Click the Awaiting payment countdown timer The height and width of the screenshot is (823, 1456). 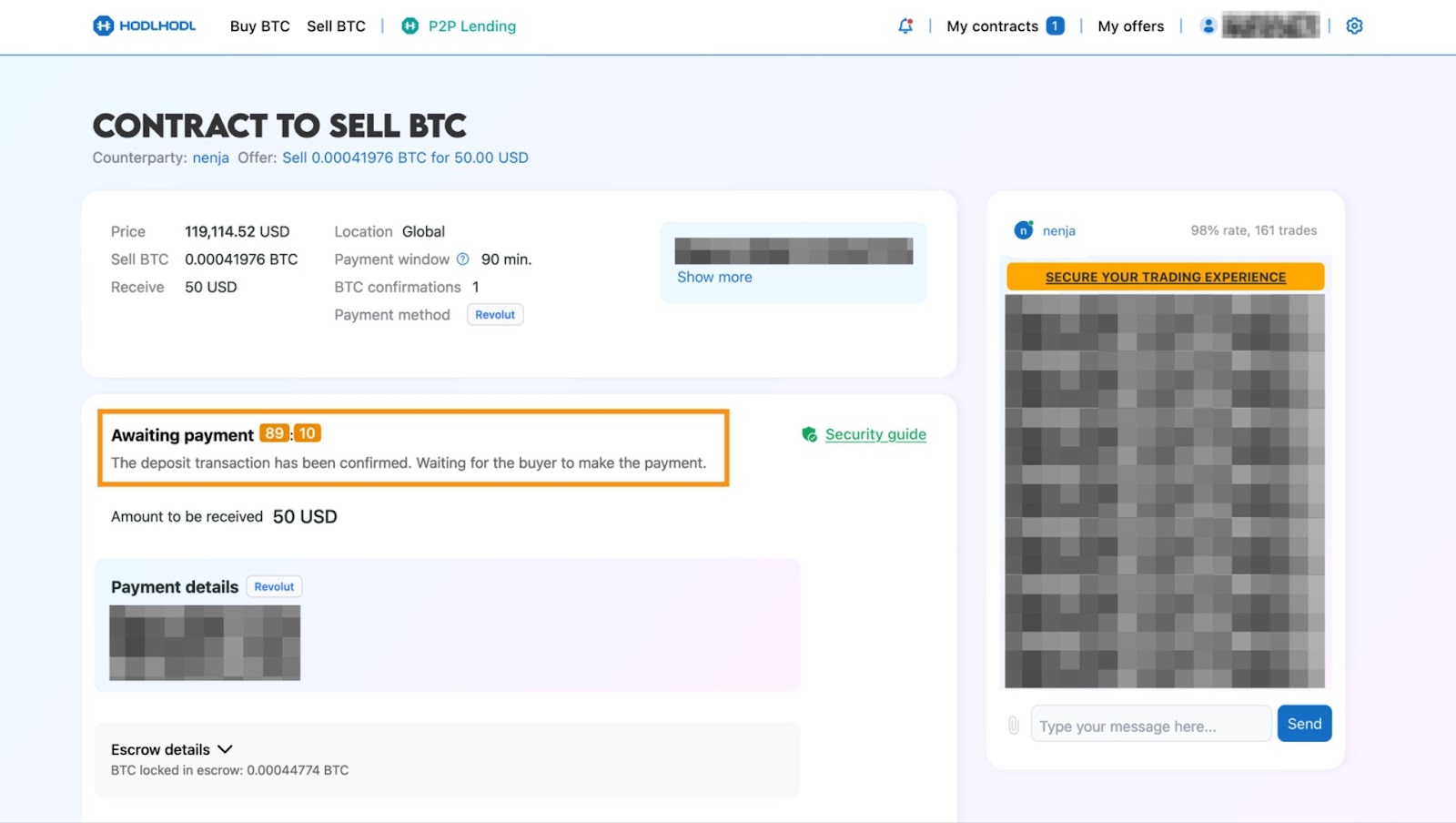(x=290, y=433)
